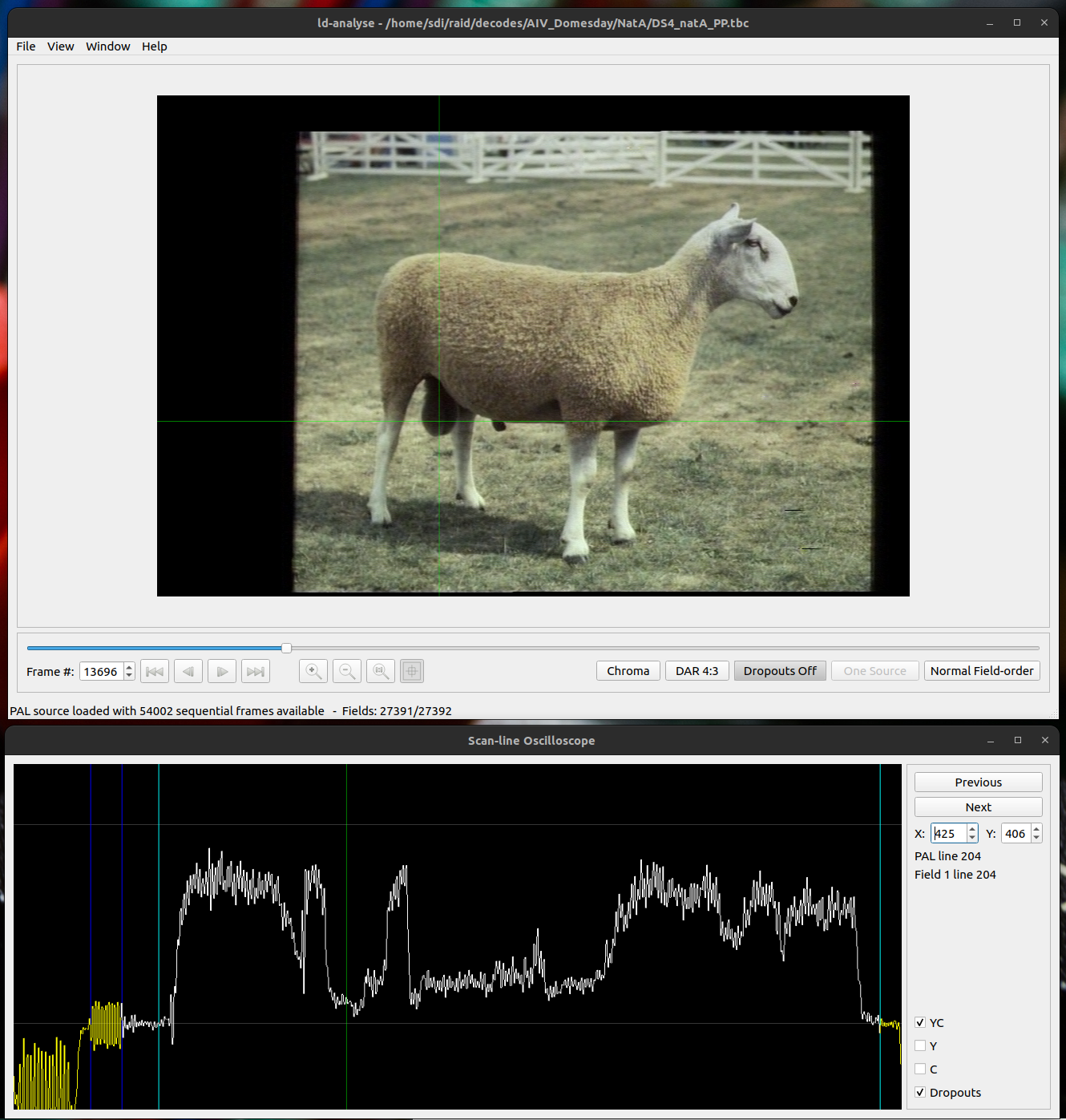Zoom in on the video frame

point(313,671)
